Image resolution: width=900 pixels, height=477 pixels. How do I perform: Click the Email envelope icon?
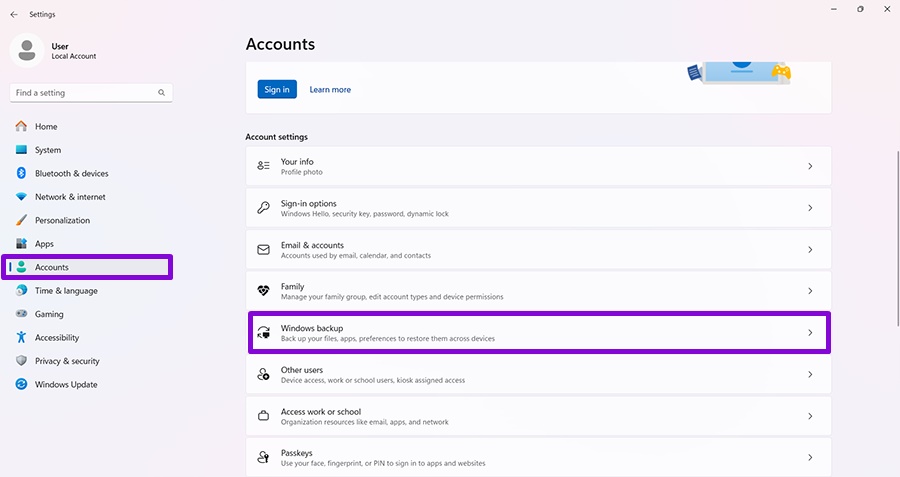point(263,250)
